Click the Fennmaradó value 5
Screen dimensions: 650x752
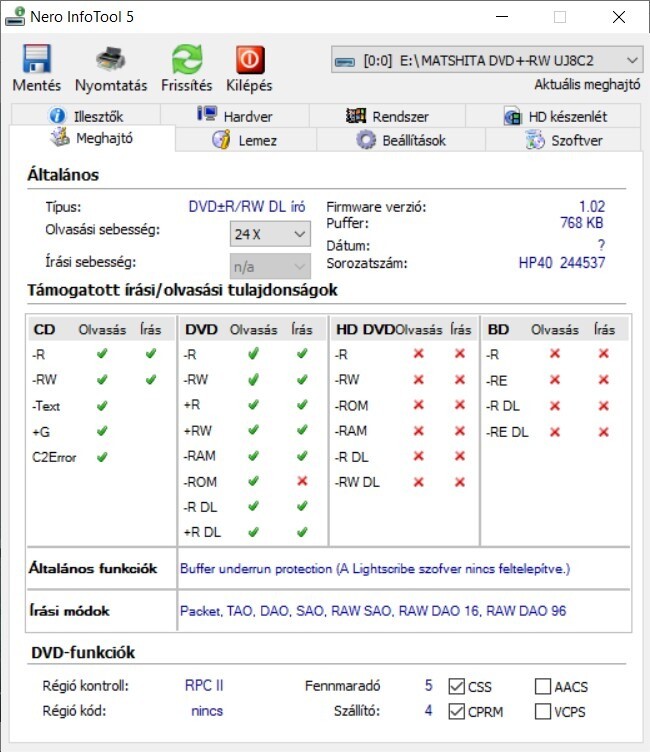click(x=428, y=685)
